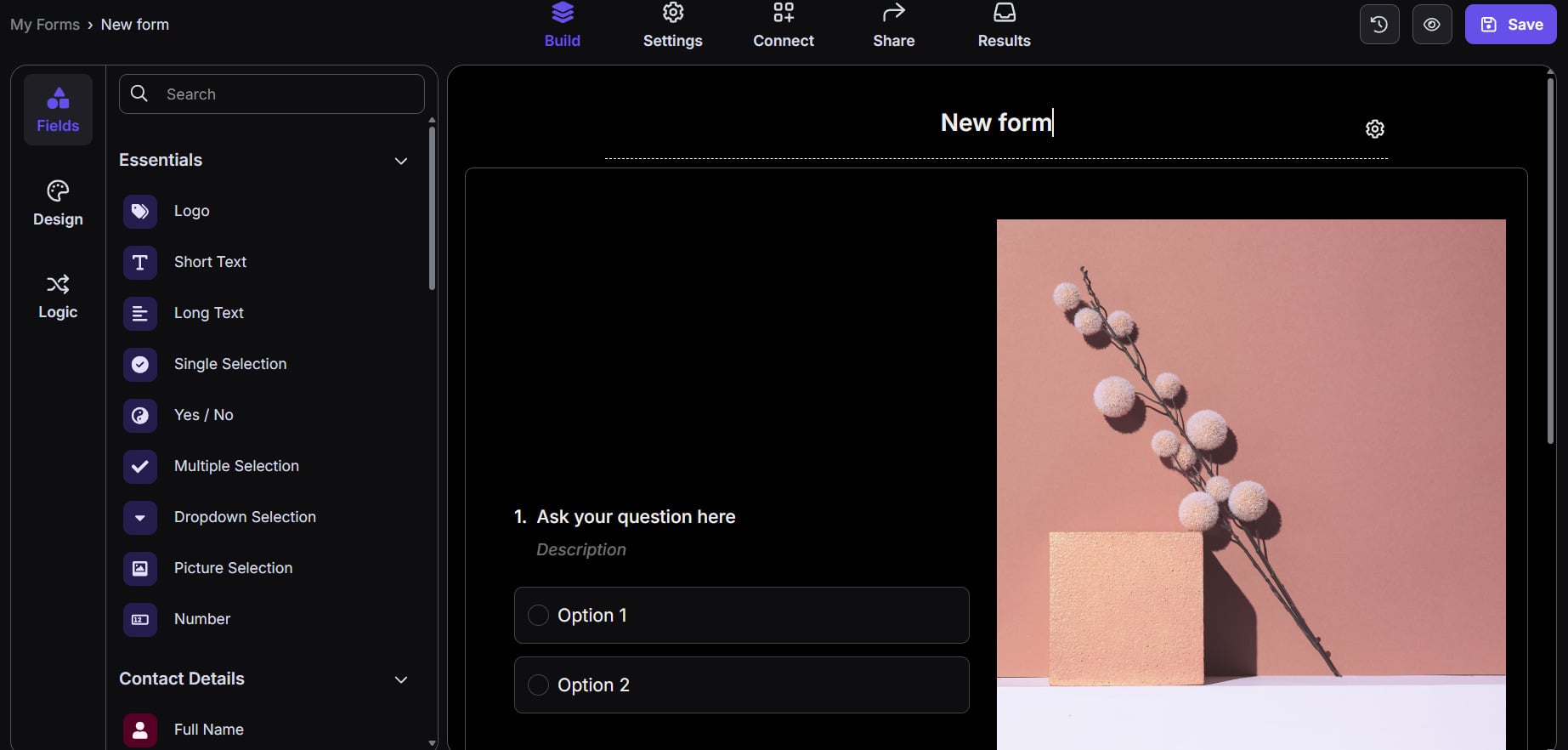Image resolution: width=1568 pixels, height=750 pixels.
Task: Click the 'Option 1' text
Action: click(x=592, y=615)
